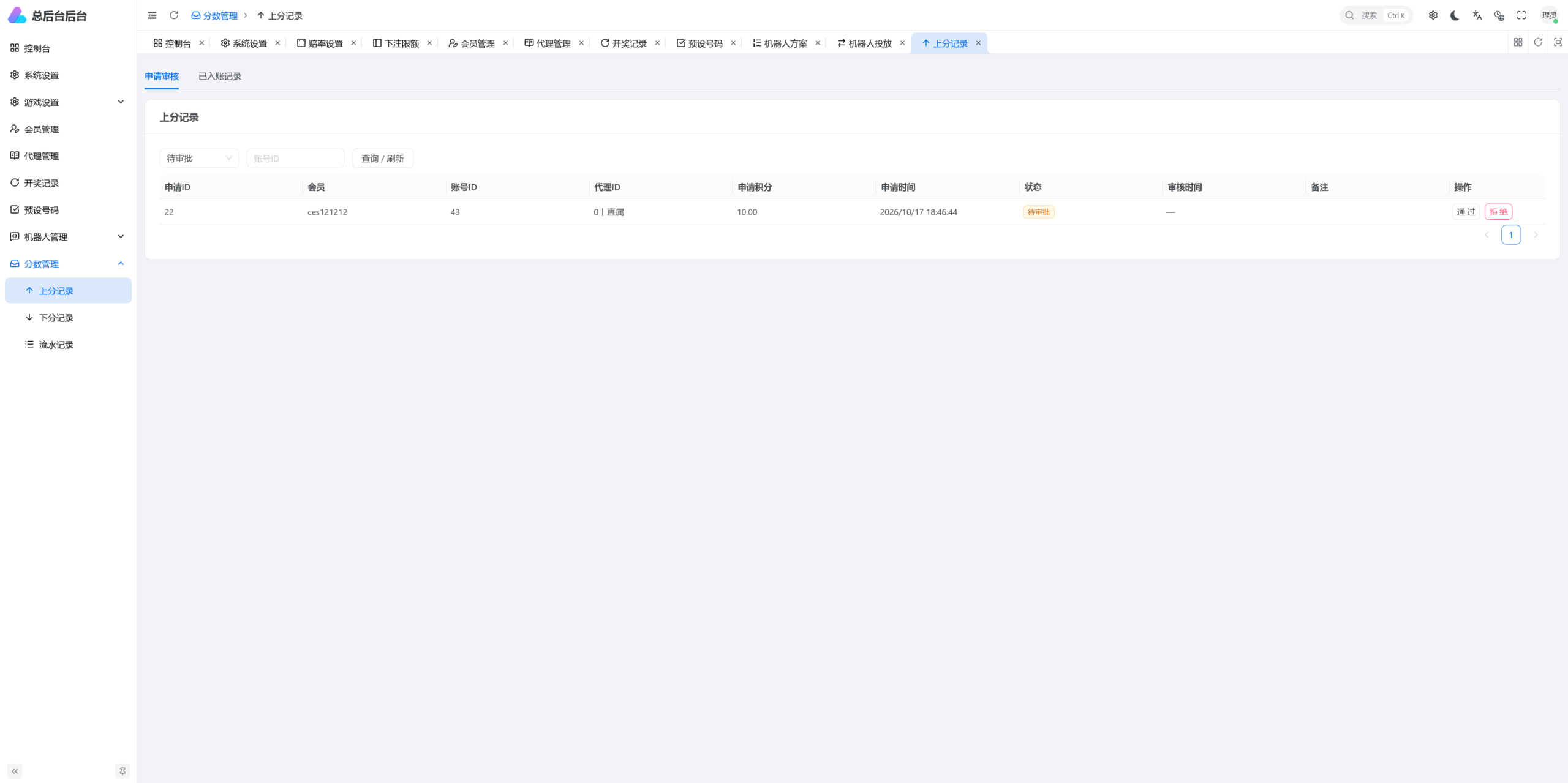Toggle the sidebar hamburger menu icon
Screen dimensions: 1568x783
tap(152, 15)
